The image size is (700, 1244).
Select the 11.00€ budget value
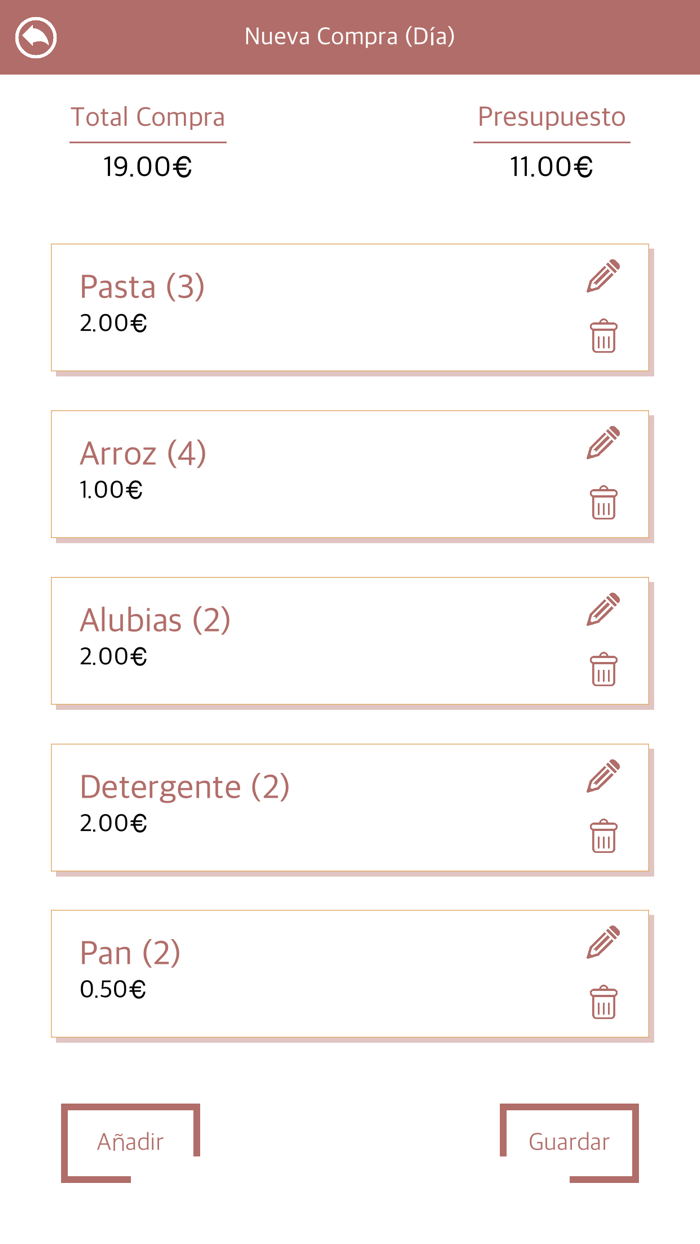[551, 167]
